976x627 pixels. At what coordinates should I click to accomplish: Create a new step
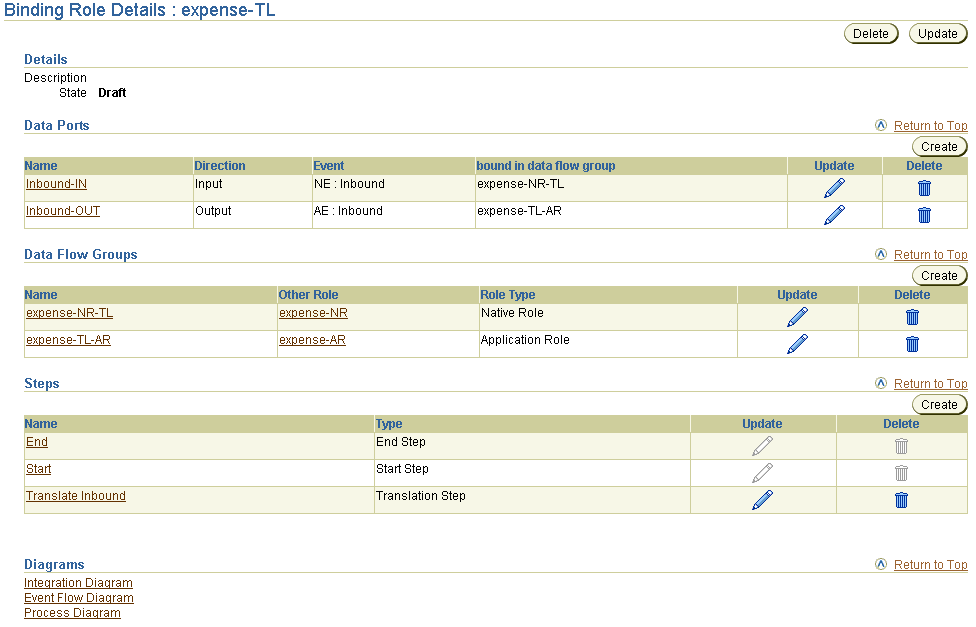[x=939, y=404]
